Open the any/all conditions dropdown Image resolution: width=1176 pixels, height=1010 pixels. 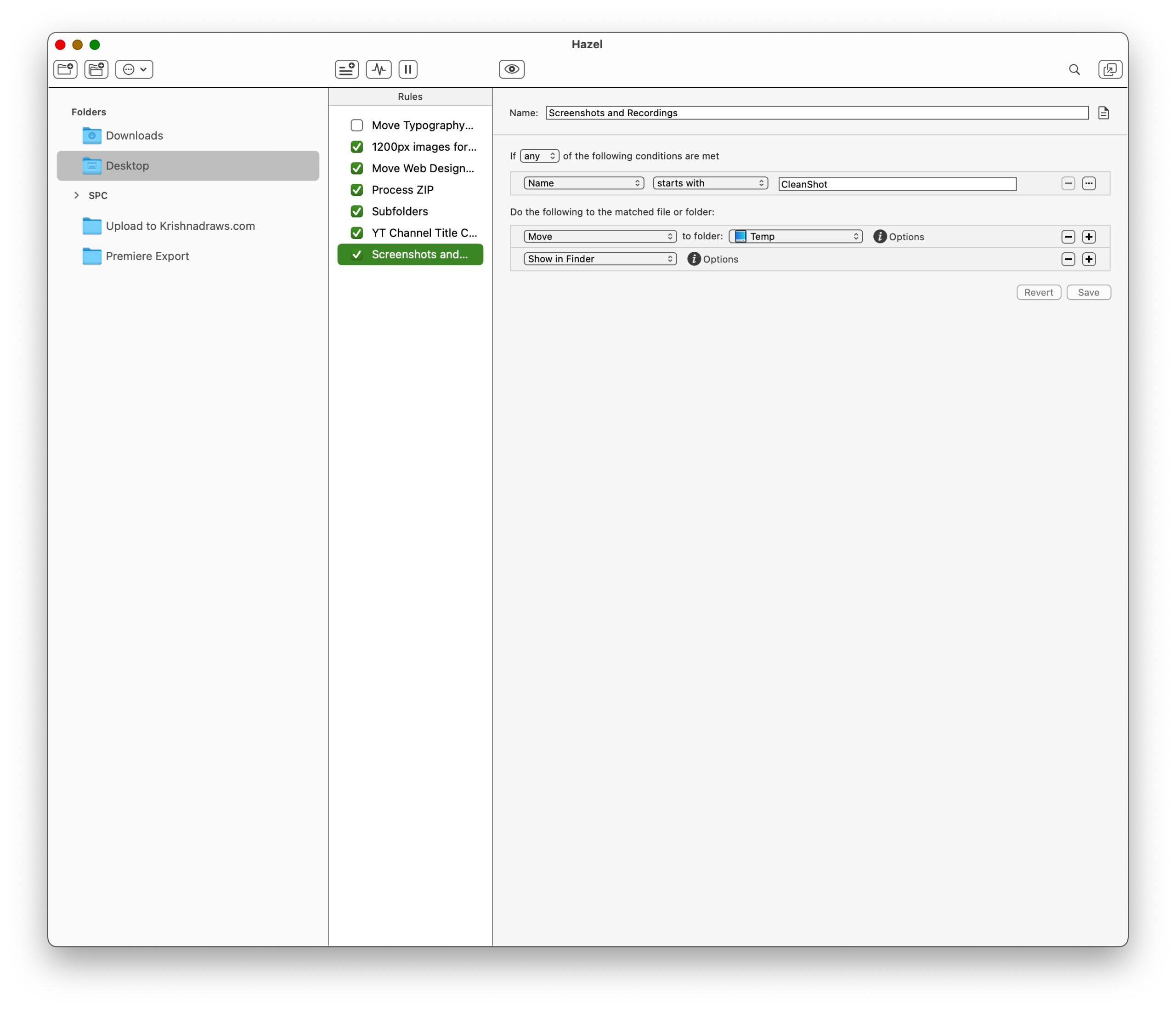539,156
